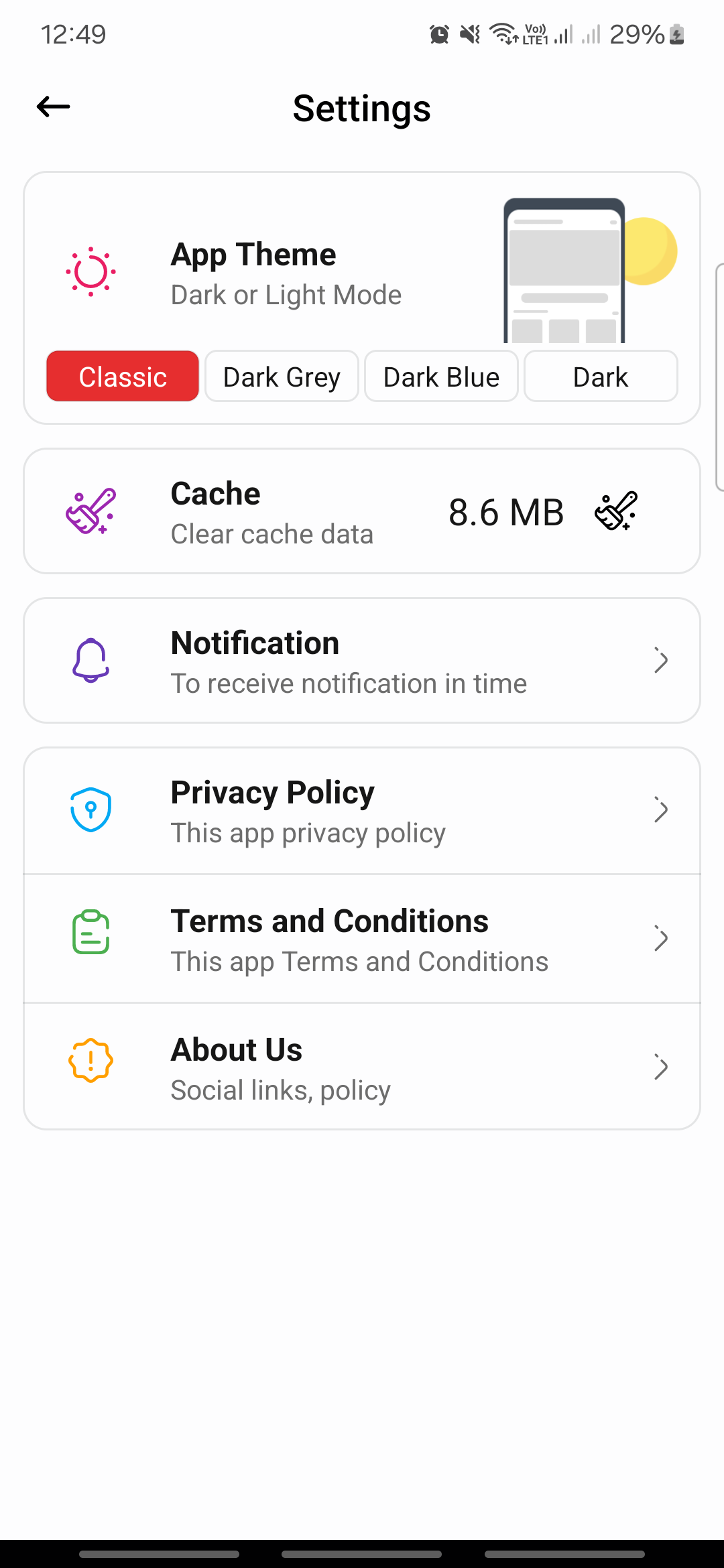Clear cache with the black broom icon

615,511
